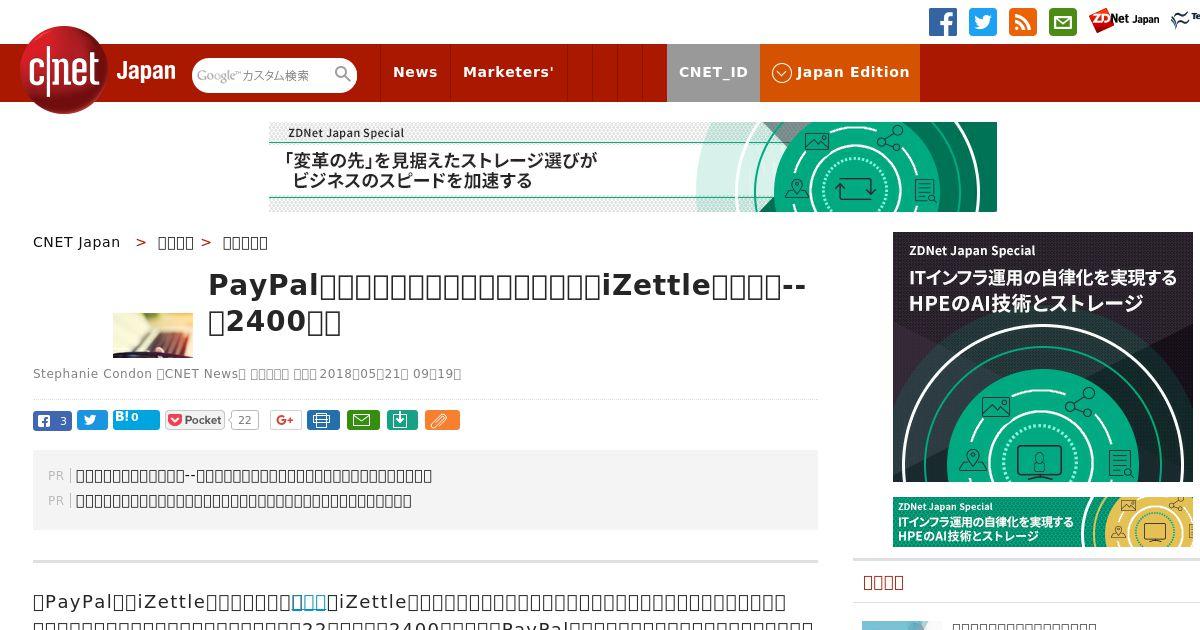The image size is (1200, 630).
Task: Share article on Google Plus
Action: click(x=285, y=420)
